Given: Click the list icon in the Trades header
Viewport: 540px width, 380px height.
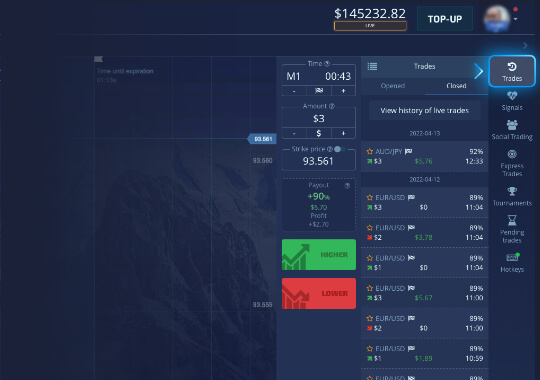Looking at the screenshot, I should tap(372, 66).
